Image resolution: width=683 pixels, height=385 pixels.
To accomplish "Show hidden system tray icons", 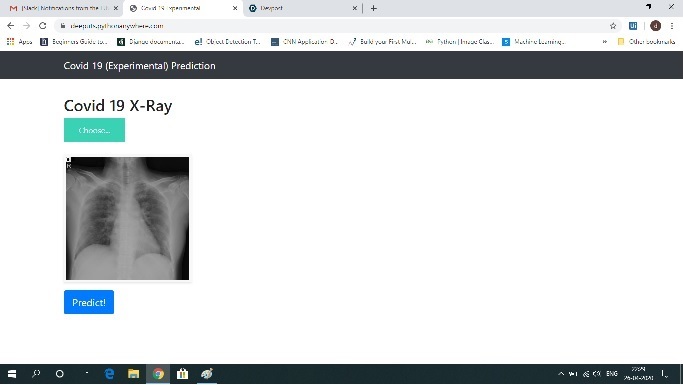I will pos(561,374).
